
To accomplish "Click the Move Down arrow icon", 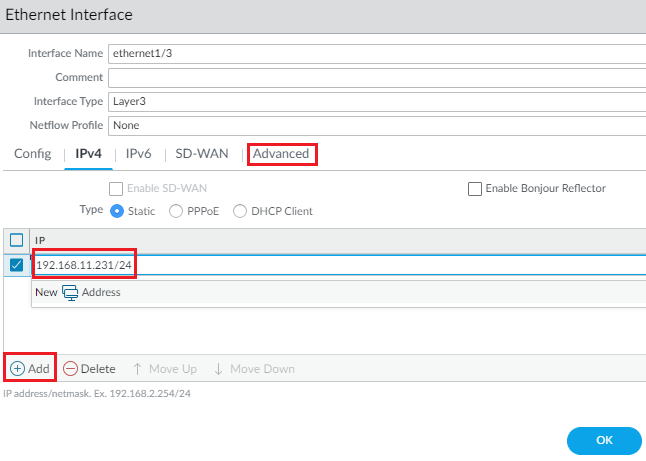I will [x=219, y=368].
